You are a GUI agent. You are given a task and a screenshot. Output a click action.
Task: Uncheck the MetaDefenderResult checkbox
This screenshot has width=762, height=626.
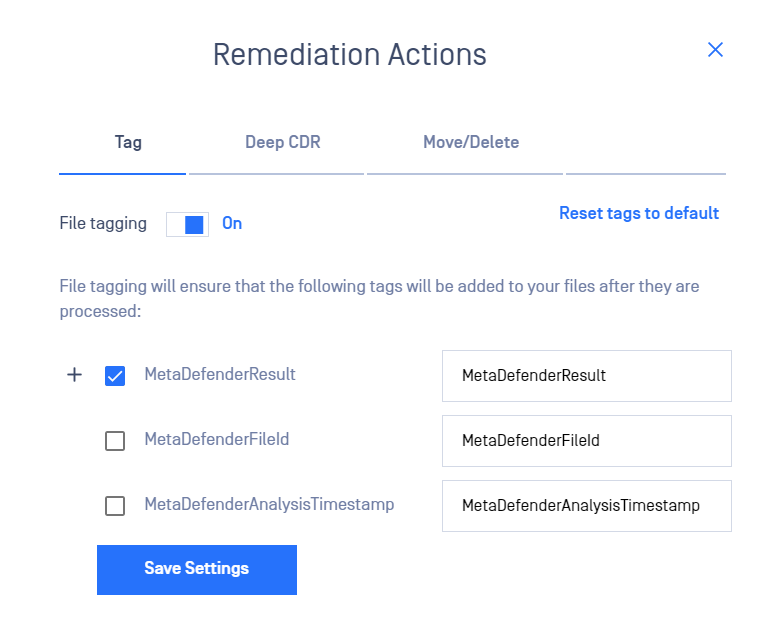click(x=115, y=376)
